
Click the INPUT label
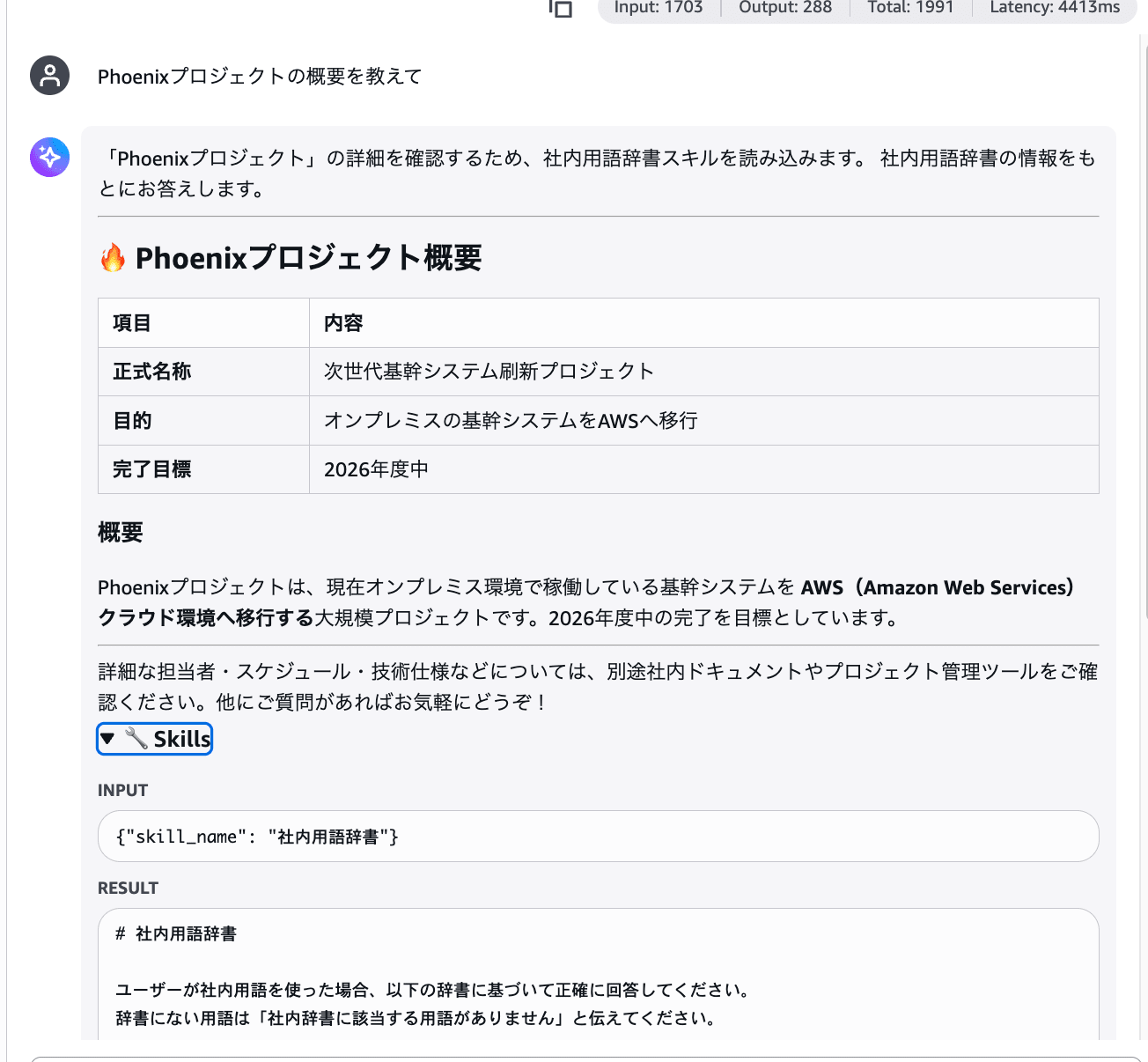[x=122, y=790]
